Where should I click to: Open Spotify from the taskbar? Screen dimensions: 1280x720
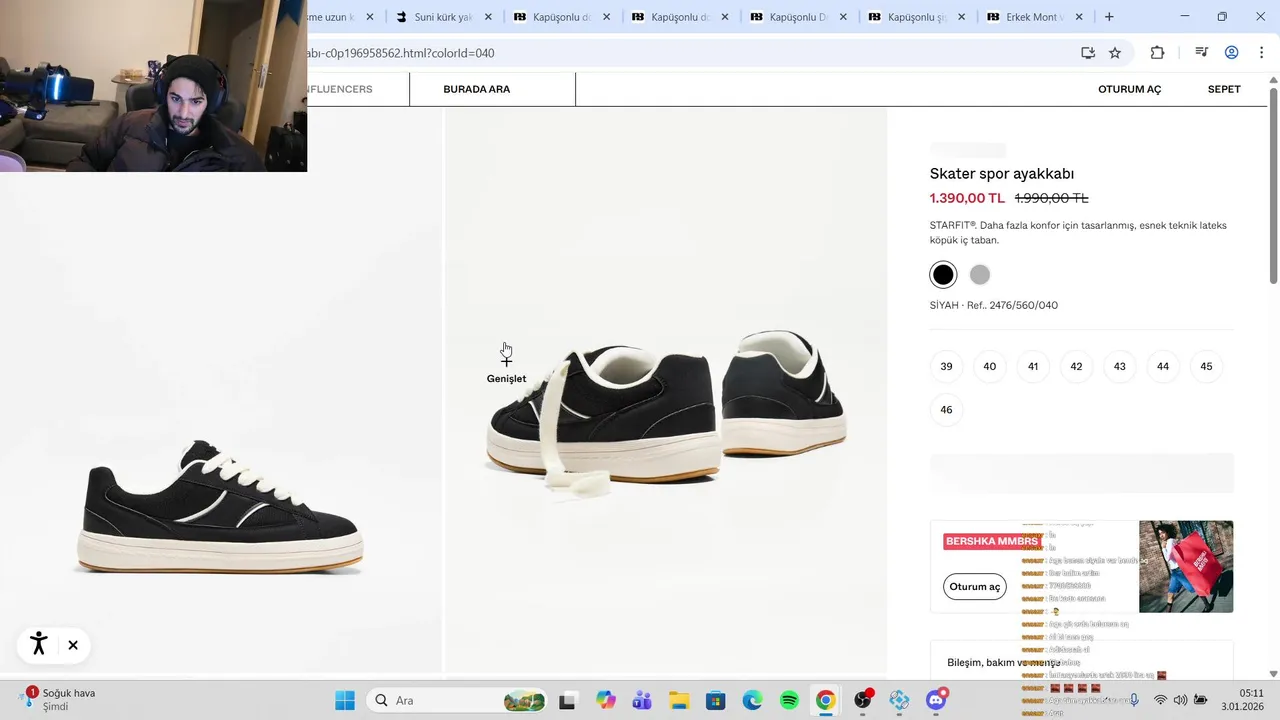(x=789, y=700)
